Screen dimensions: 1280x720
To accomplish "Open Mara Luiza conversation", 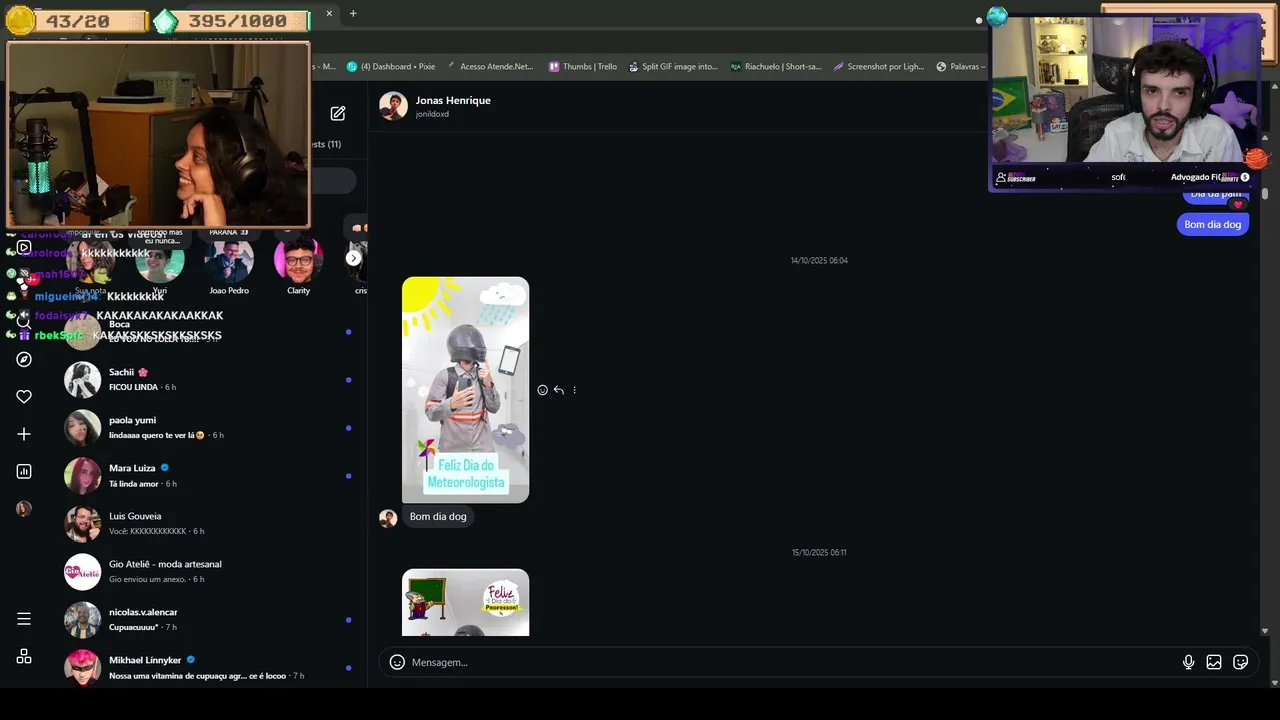I will (x=210, y=476).
